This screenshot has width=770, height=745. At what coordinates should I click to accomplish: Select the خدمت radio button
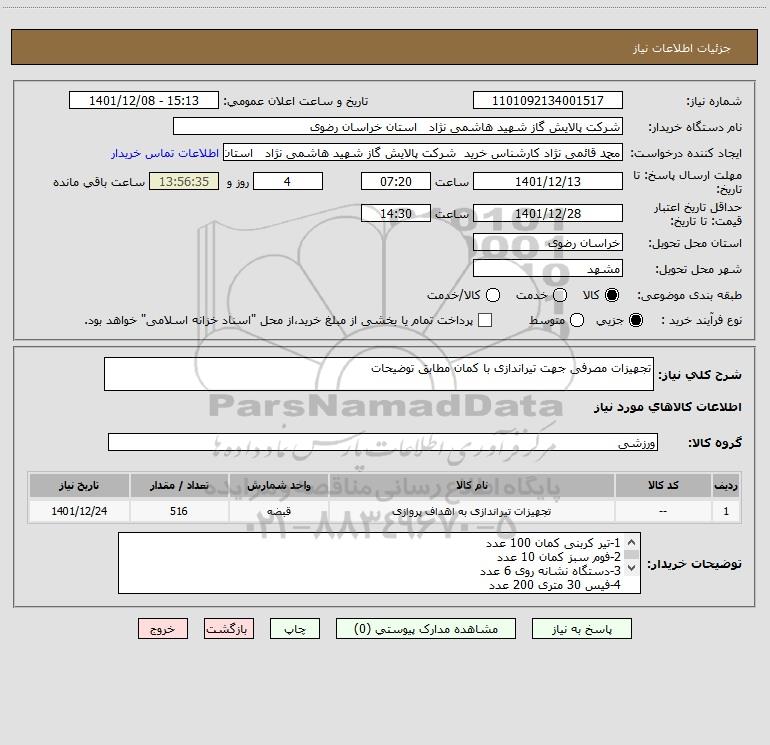pyautogui.click(x=560, y=295)
